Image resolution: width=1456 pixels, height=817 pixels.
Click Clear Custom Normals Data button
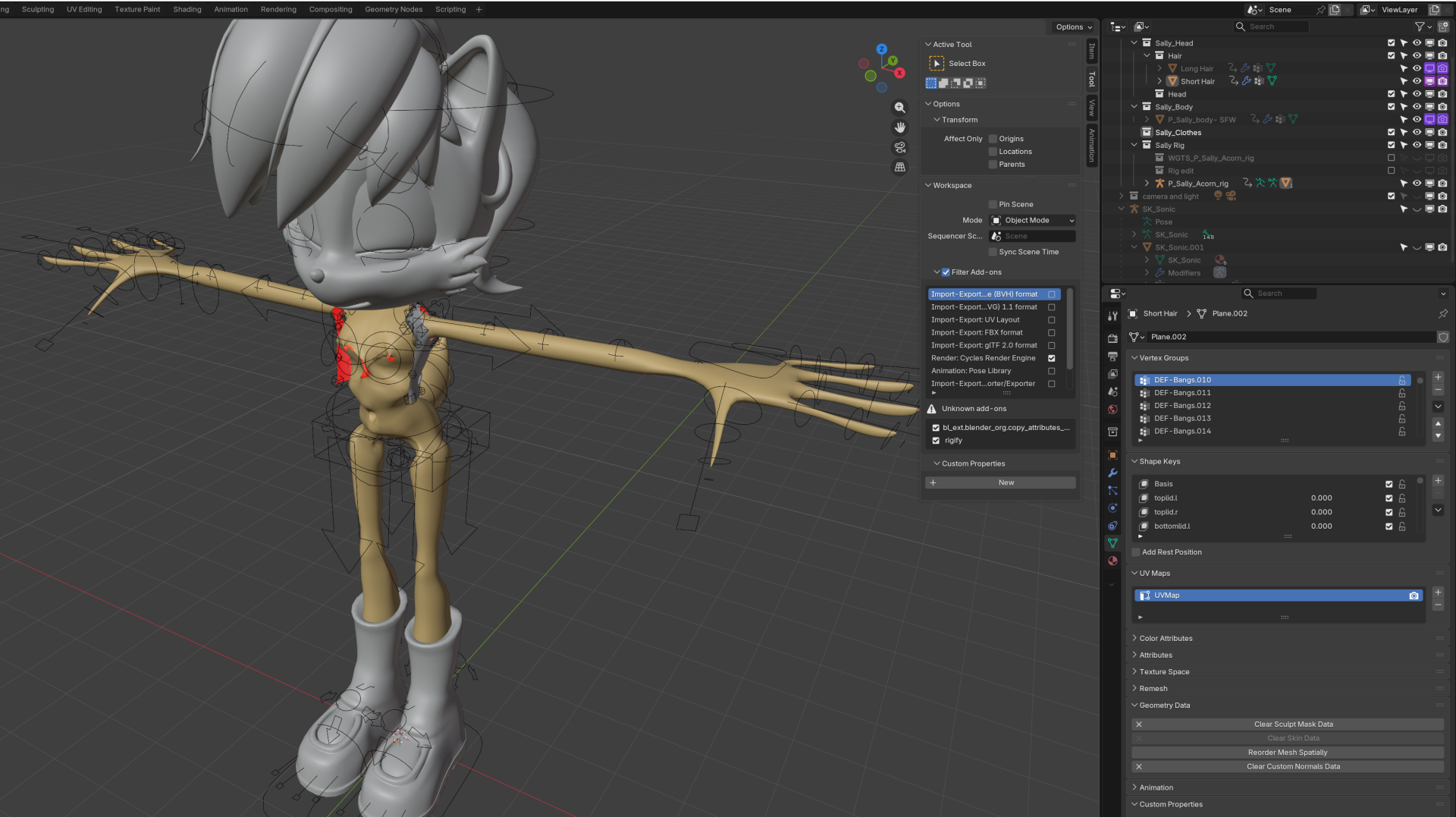click(x=1288, y=767)
